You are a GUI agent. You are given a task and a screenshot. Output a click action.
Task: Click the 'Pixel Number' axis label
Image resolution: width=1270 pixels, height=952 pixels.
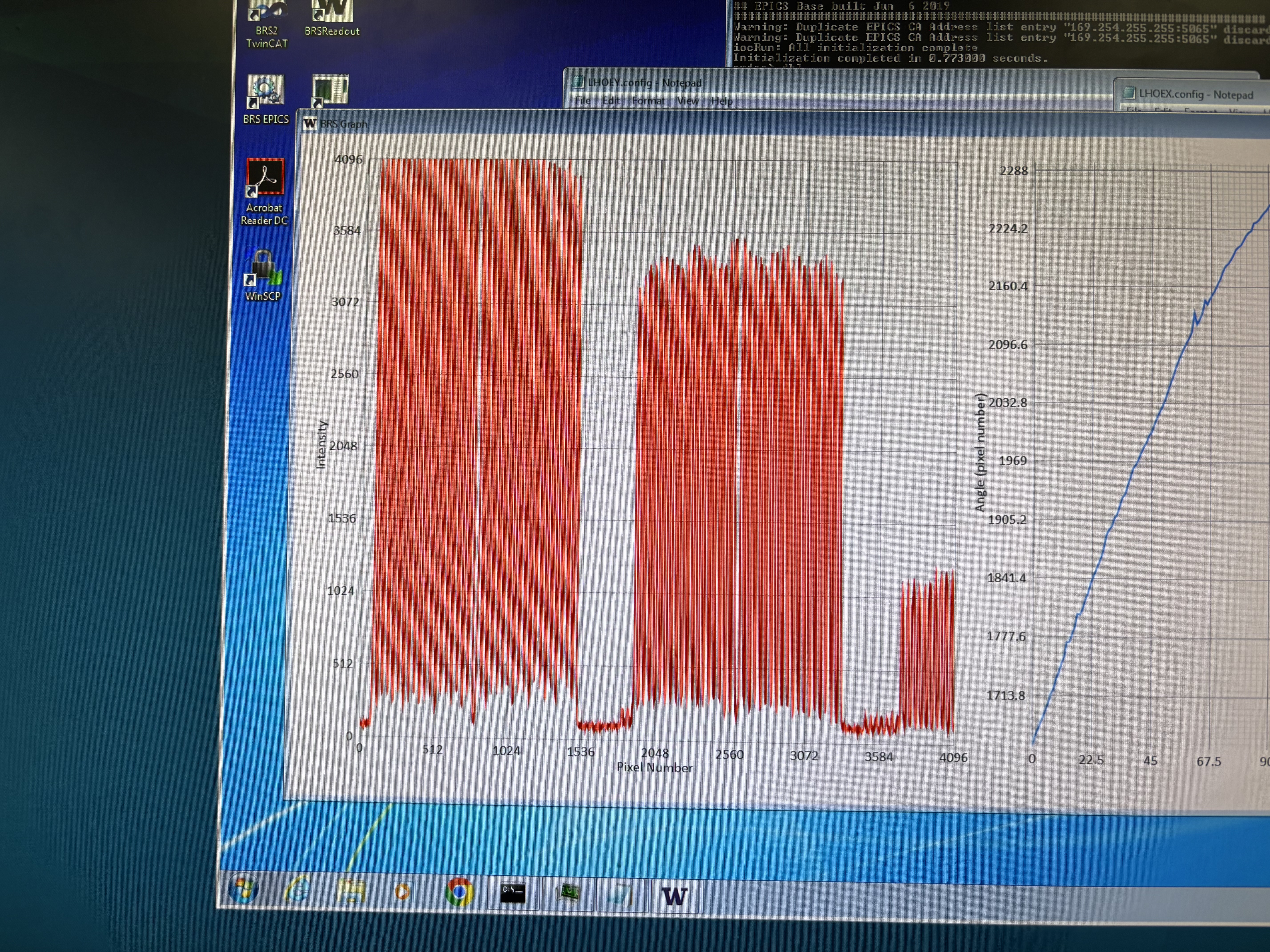click(x=655, y=767)
